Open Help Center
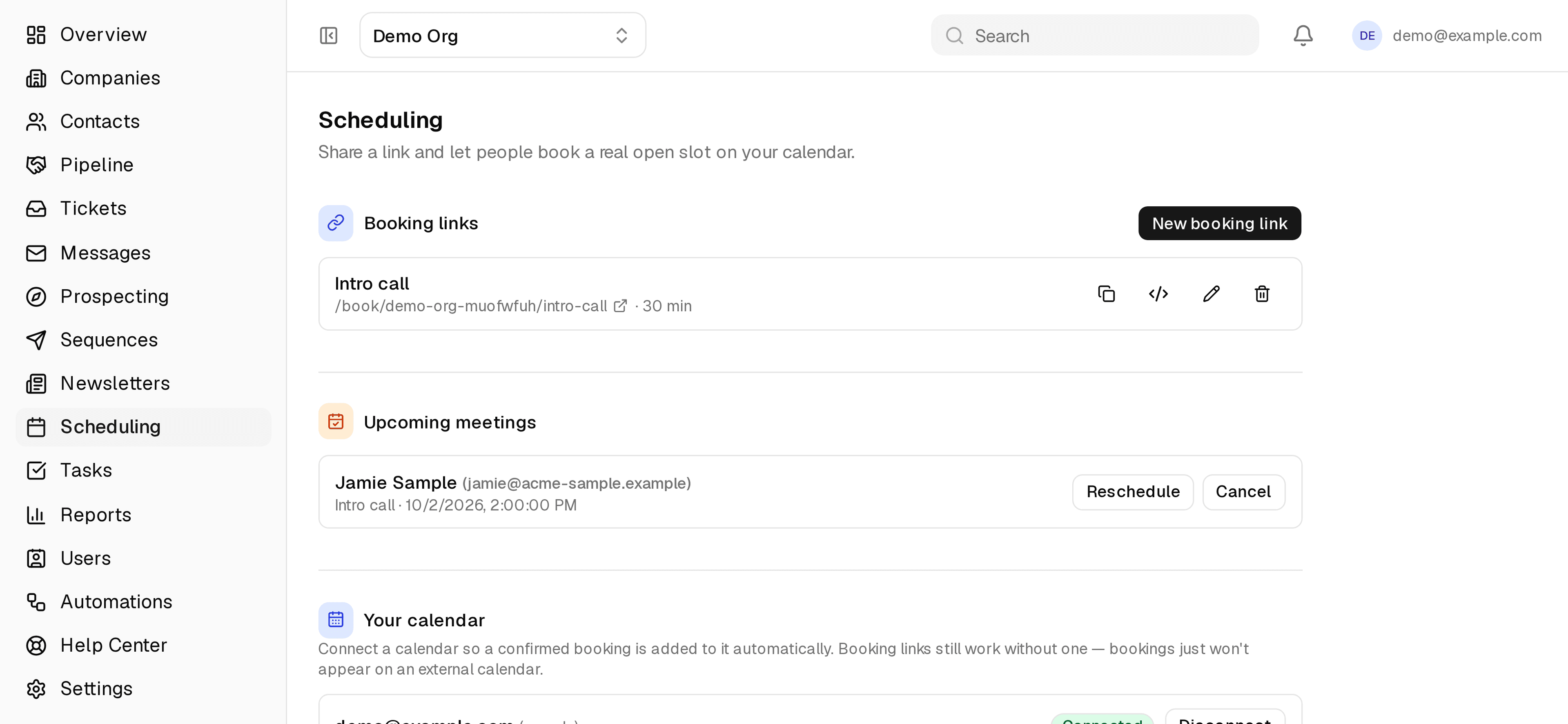The height and width of the screenshot is (724, 1568). tap(144, 645)
